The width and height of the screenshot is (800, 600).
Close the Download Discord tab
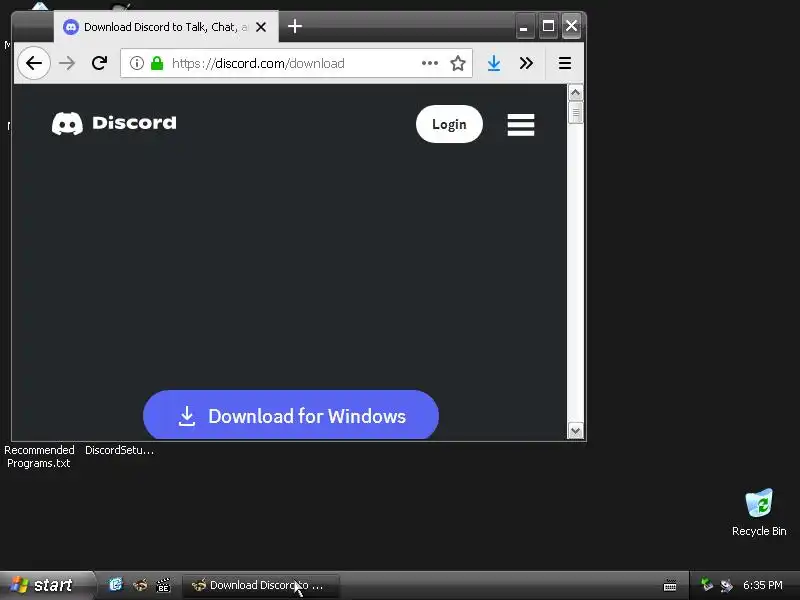coord(261,27)
